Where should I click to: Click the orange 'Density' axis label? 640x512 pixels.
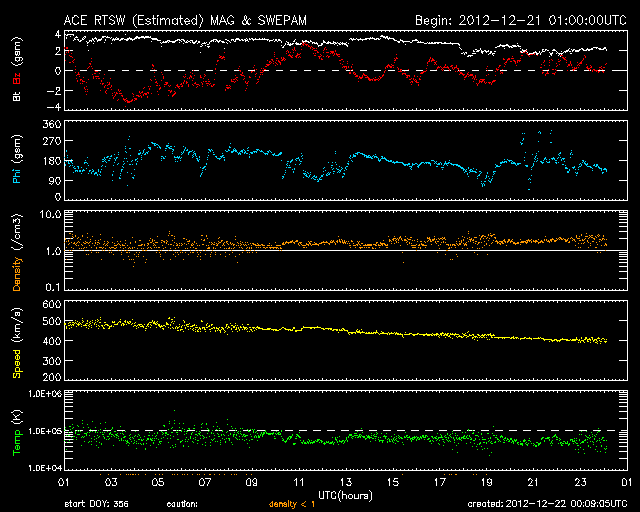(17, 274)
